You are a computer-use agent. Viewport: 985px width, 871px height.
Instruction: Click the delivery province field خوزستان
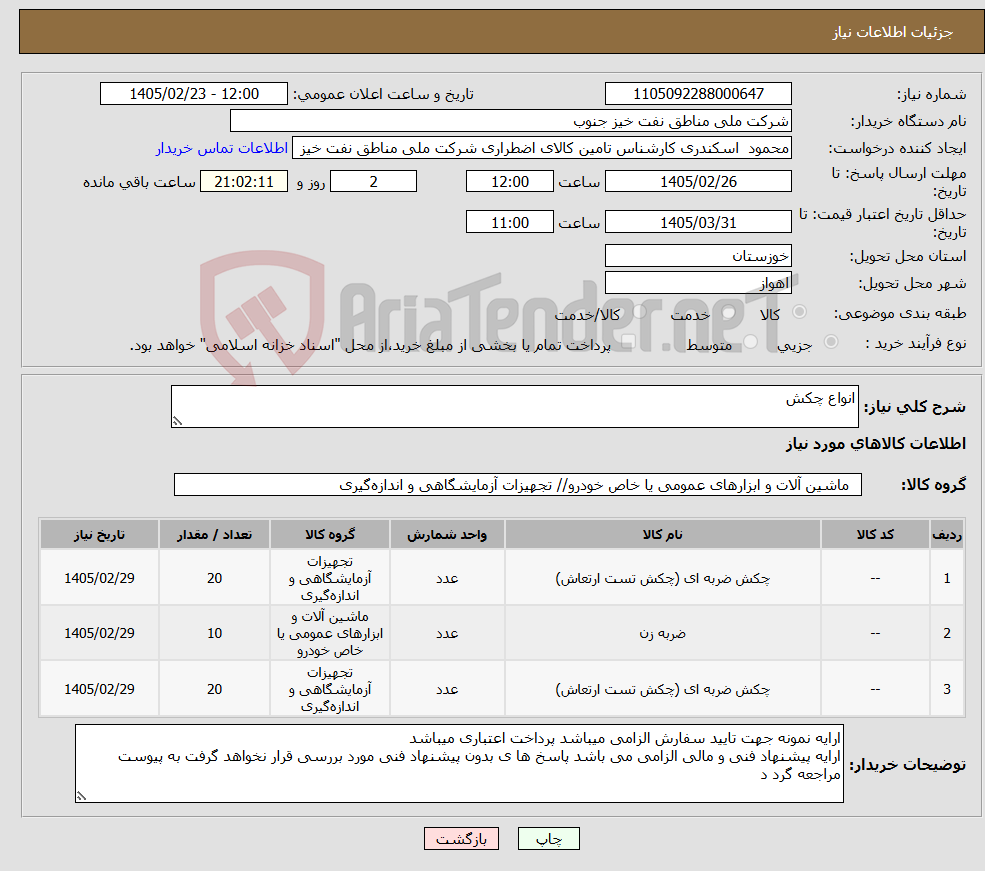coord(698,256)
